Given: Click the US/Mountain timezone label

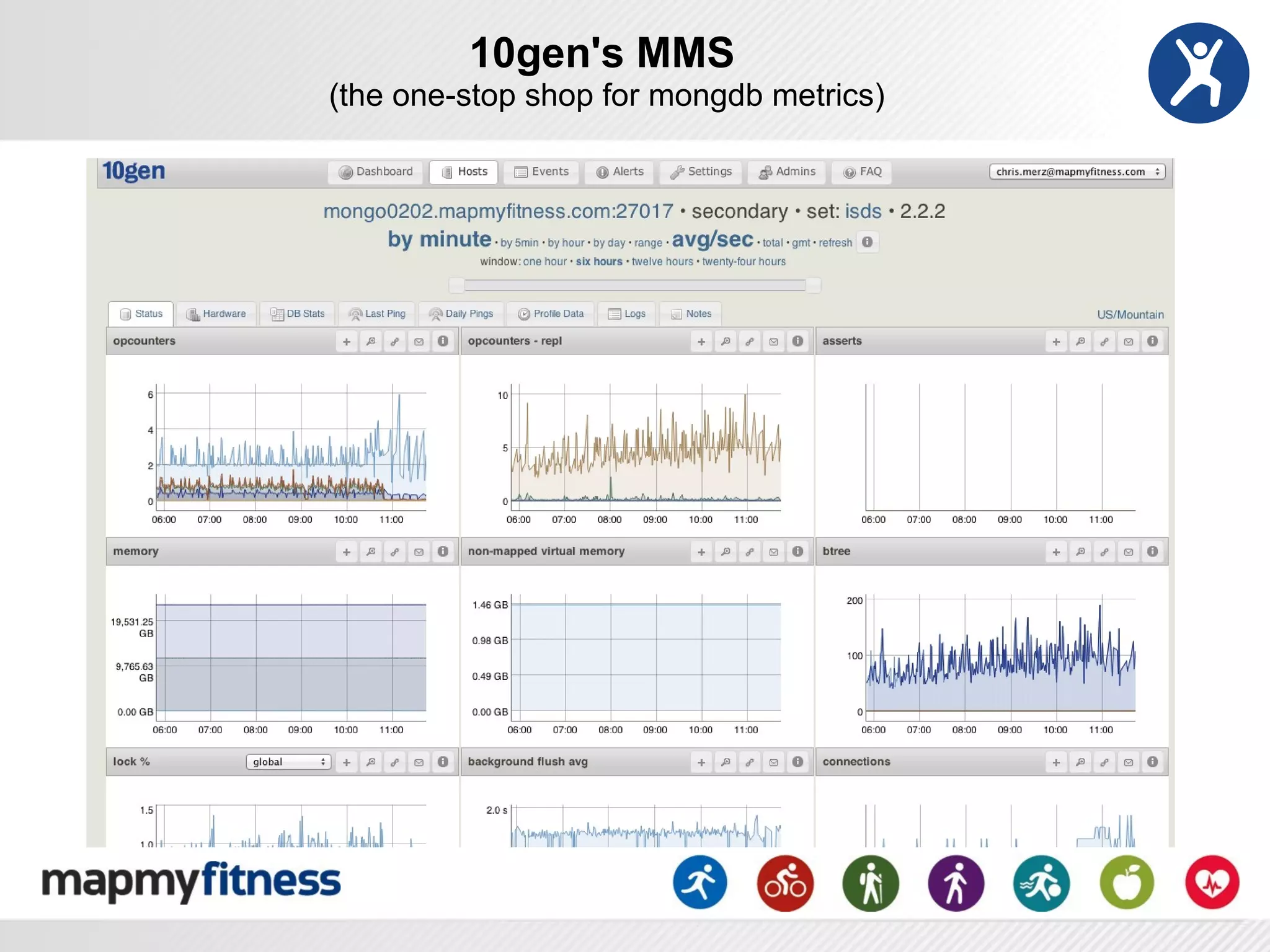Looking at the screenshot, I should tap(1130, 314).
